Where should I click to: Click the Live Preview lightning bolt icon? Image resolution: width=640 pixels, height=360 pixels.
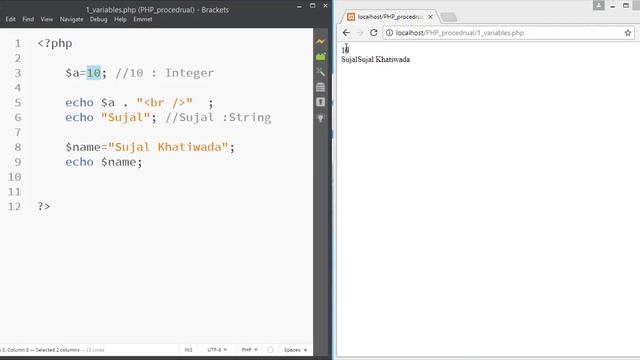321,42
